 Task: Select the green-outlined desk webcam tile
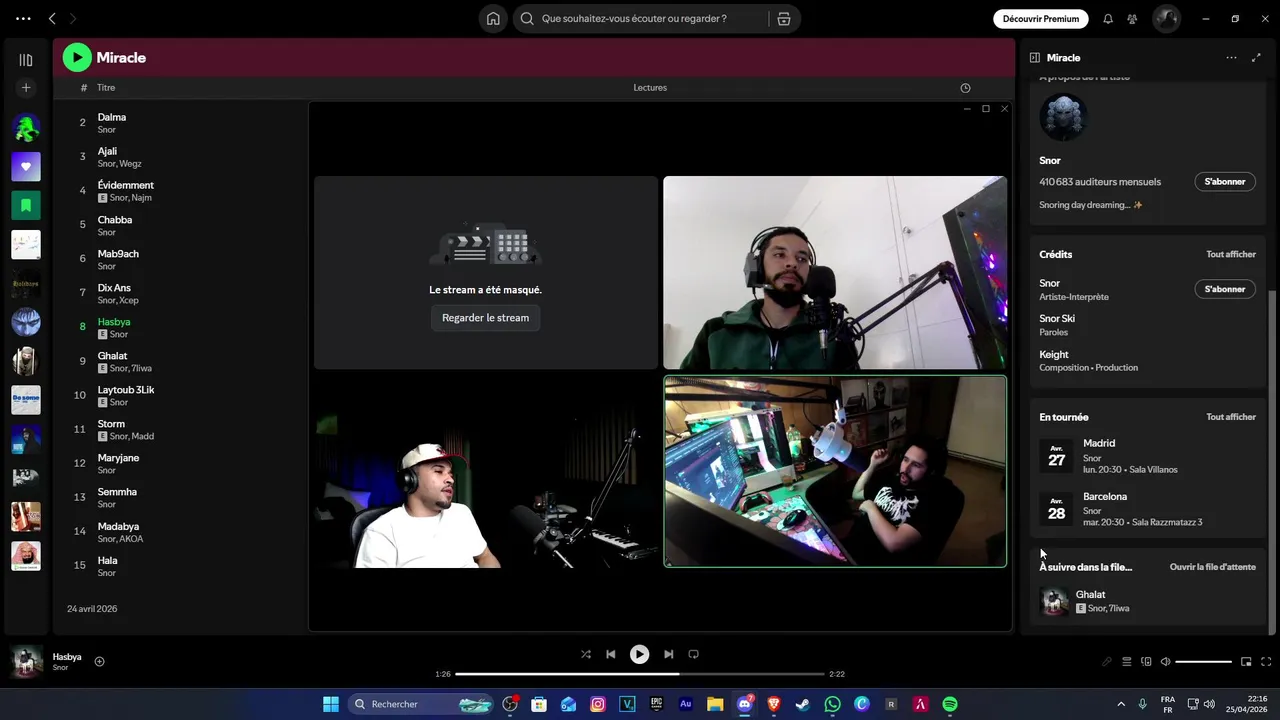[x=835, y=472]
